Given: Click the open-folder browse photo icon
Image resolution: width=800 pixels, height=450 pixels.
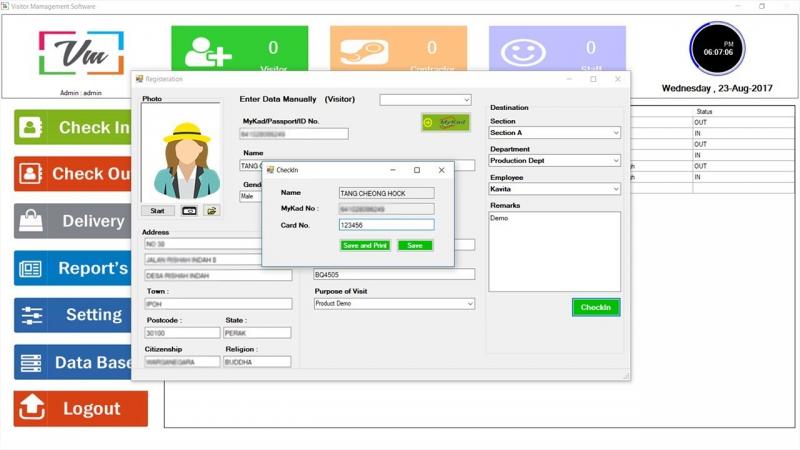Looking at the screenshot, I should [x=212, y=211].
